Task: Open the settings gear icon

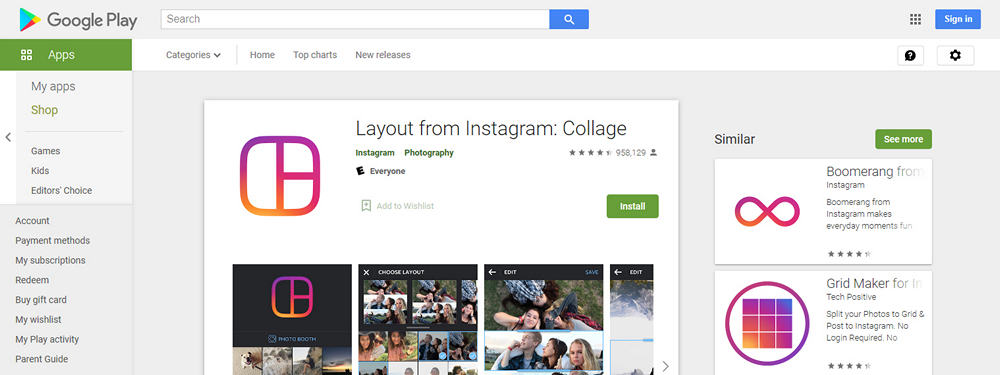Action: tap(955, 55)
